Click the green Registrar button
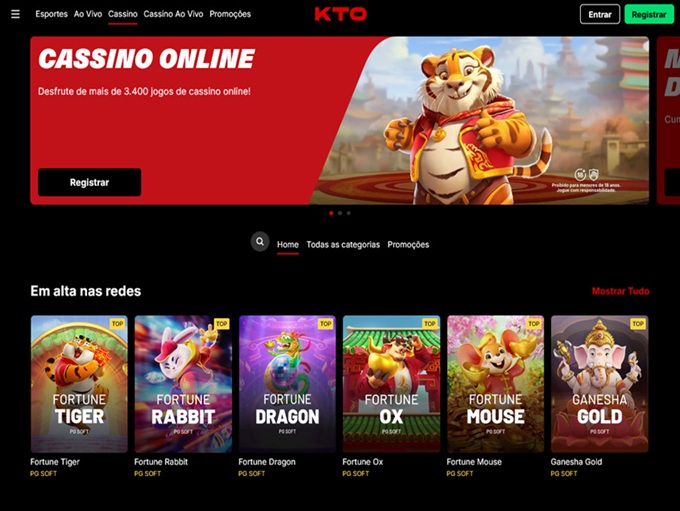This screenshot has height=511, width=680. tap(649, 14)
